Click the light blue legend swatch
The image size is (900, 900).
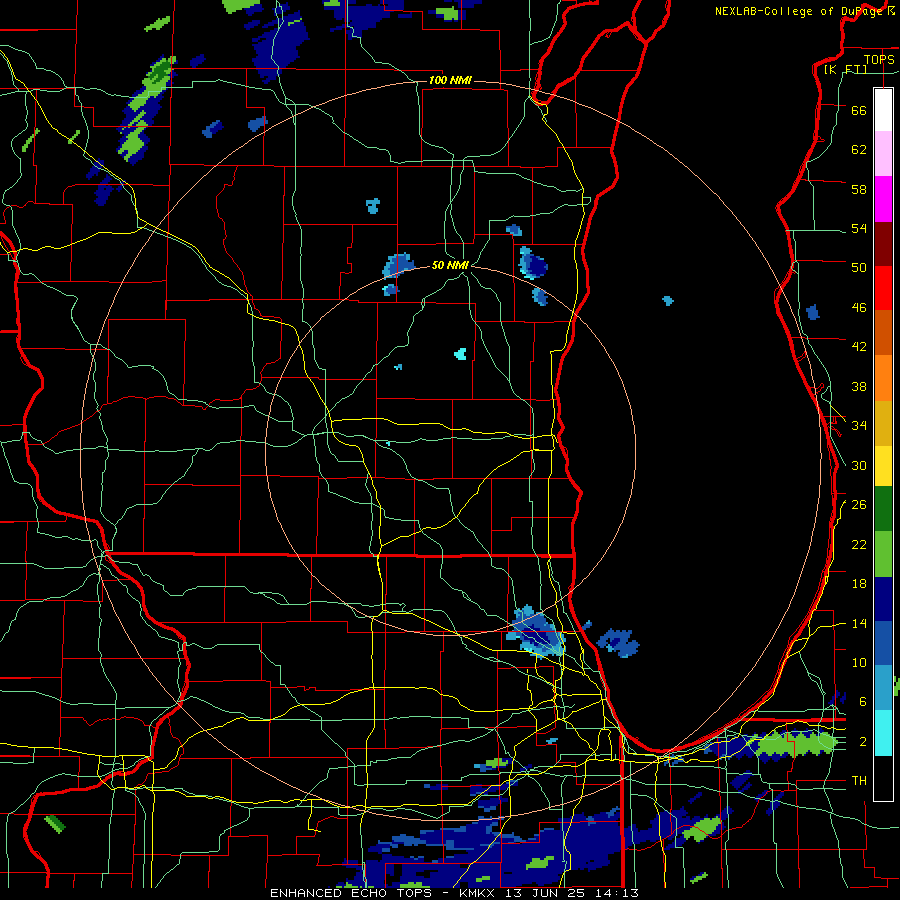[883, 688]
